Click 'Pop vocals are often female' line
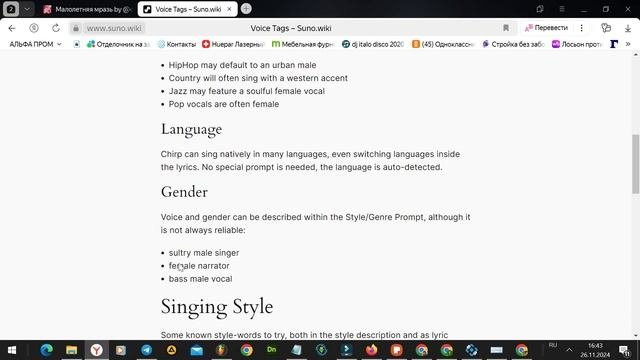 (224, 104)
